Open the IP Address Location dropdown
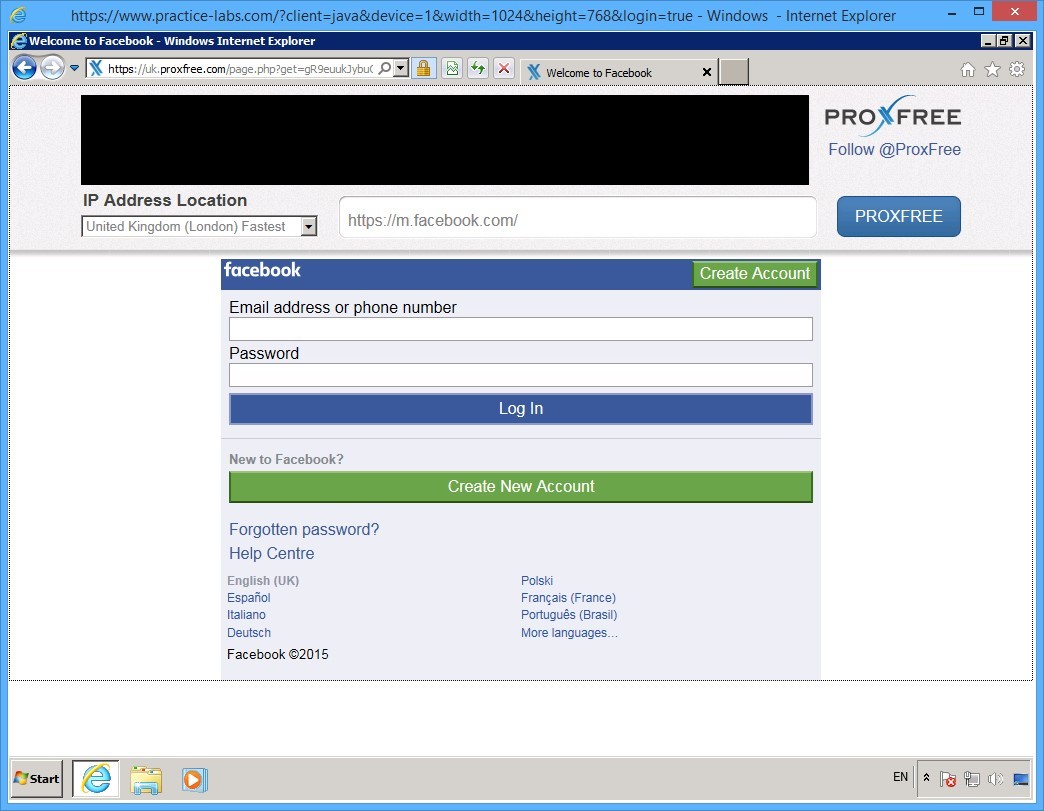The image size is (1044, 811). (309, 226)
